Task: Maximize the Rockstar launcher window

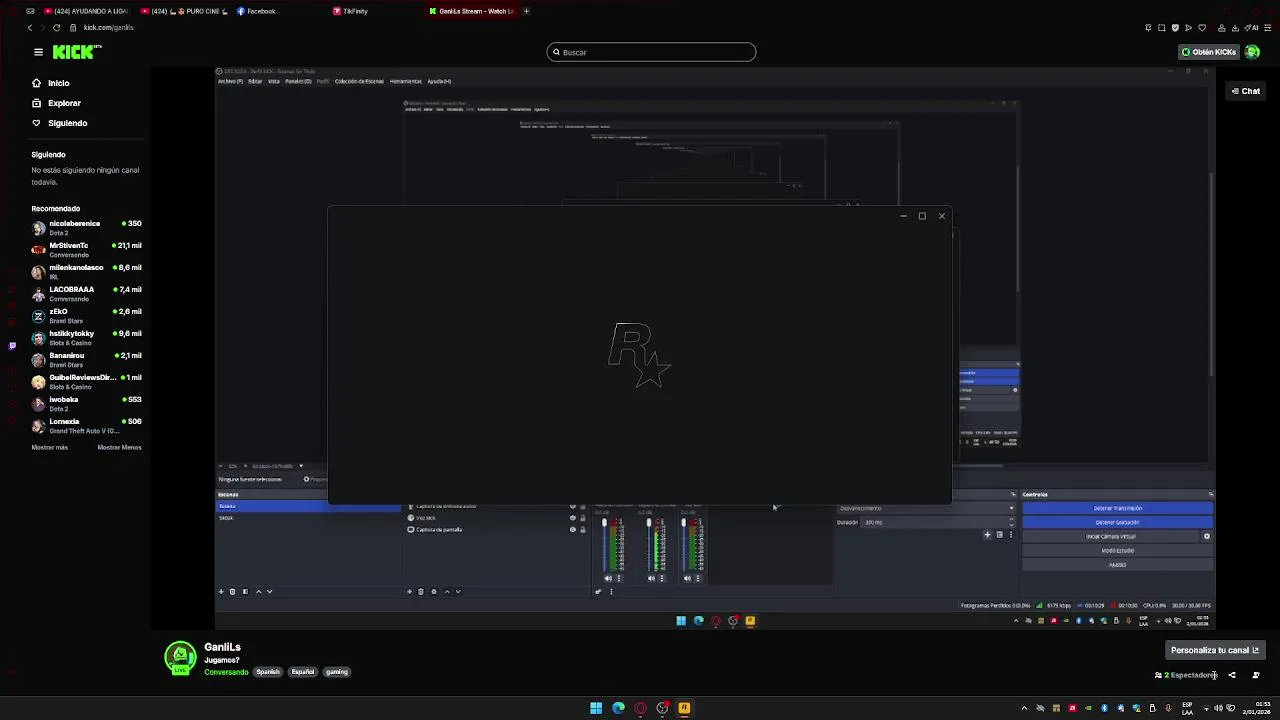Action: [922, 216]
